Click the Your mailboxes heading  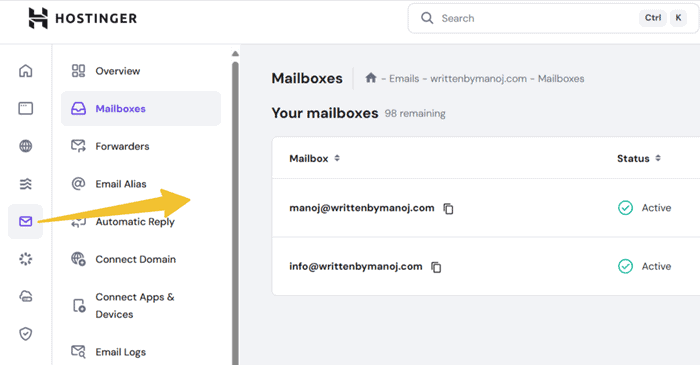[x=325, y=113]
